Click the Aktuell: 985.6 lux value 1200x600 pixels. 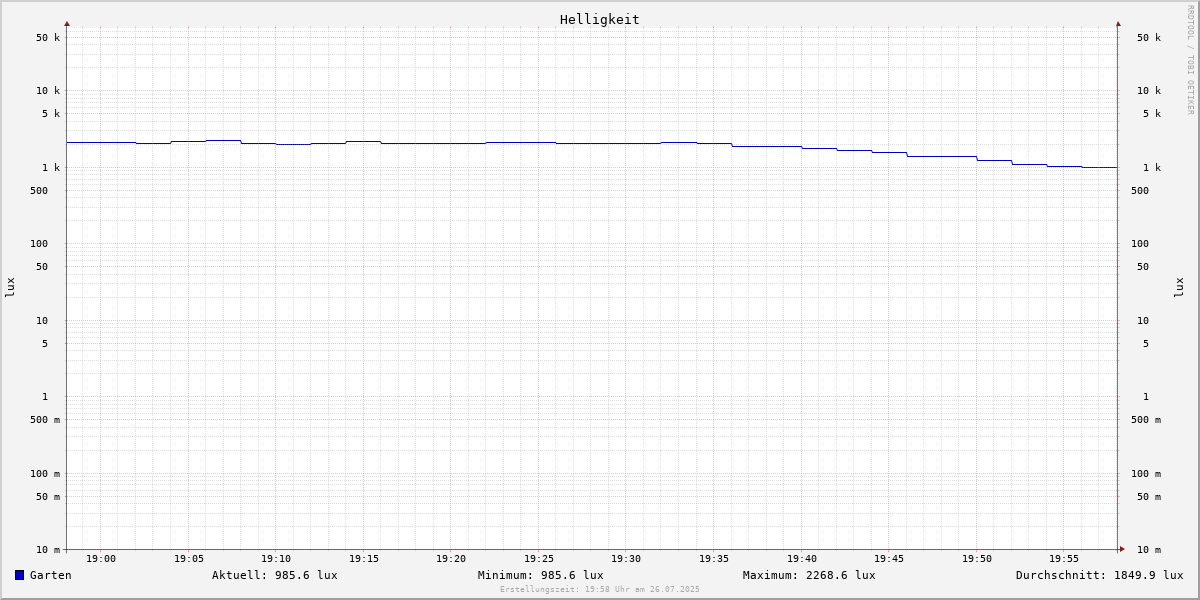275,575
